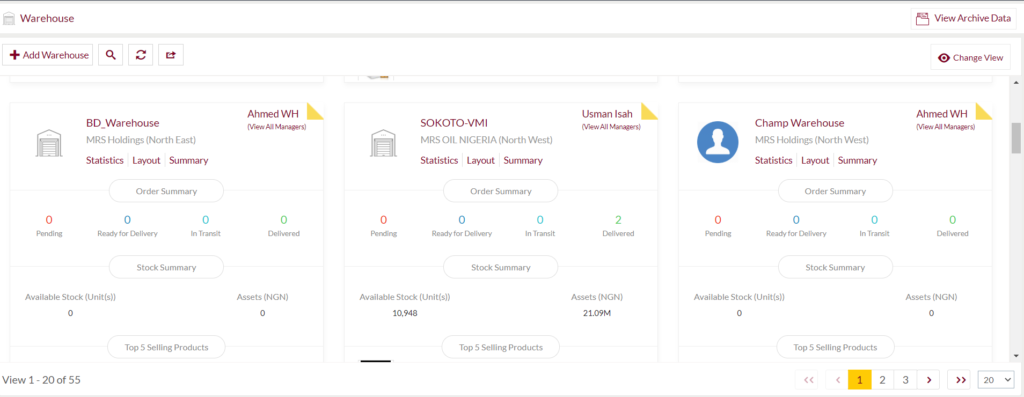Screen dimensions: 1024x397
Task: Click the vertical scrollbar thumb
Action: pyautogui.click(x=1016, y=138)
